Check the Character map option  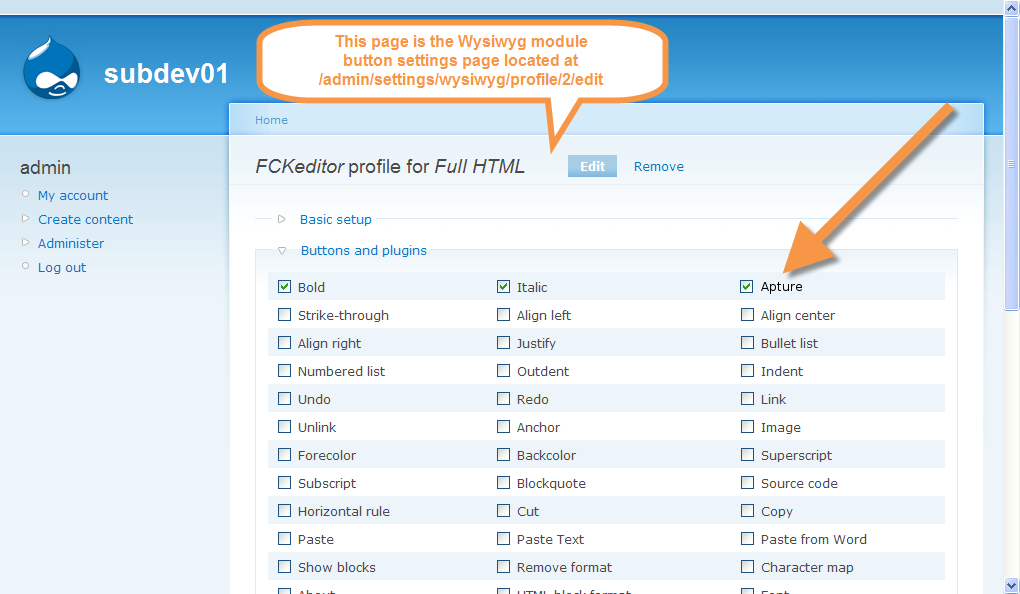point(746,567)
